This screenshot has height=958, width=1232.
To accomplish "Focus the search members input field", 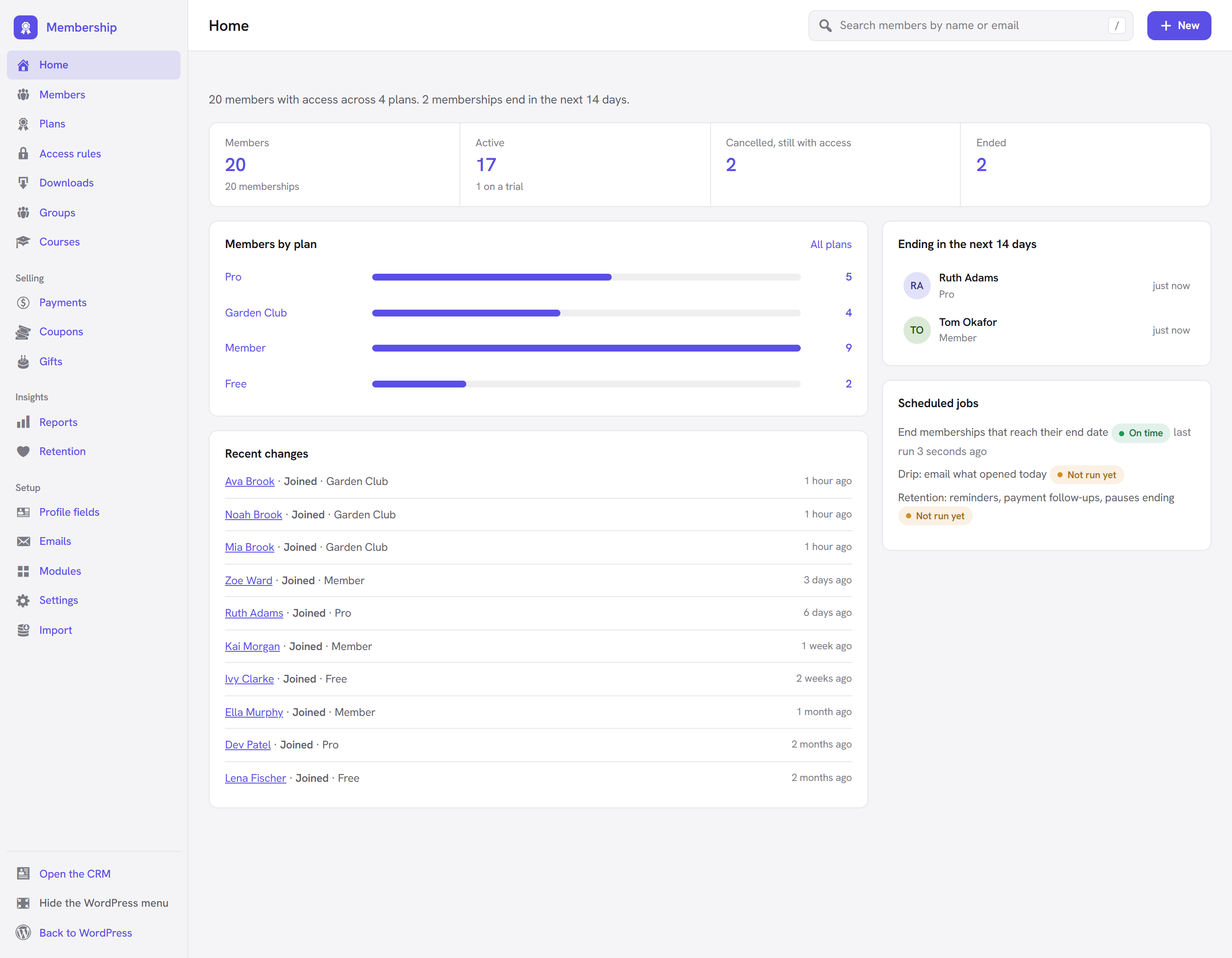I will (x=971, y=25).
